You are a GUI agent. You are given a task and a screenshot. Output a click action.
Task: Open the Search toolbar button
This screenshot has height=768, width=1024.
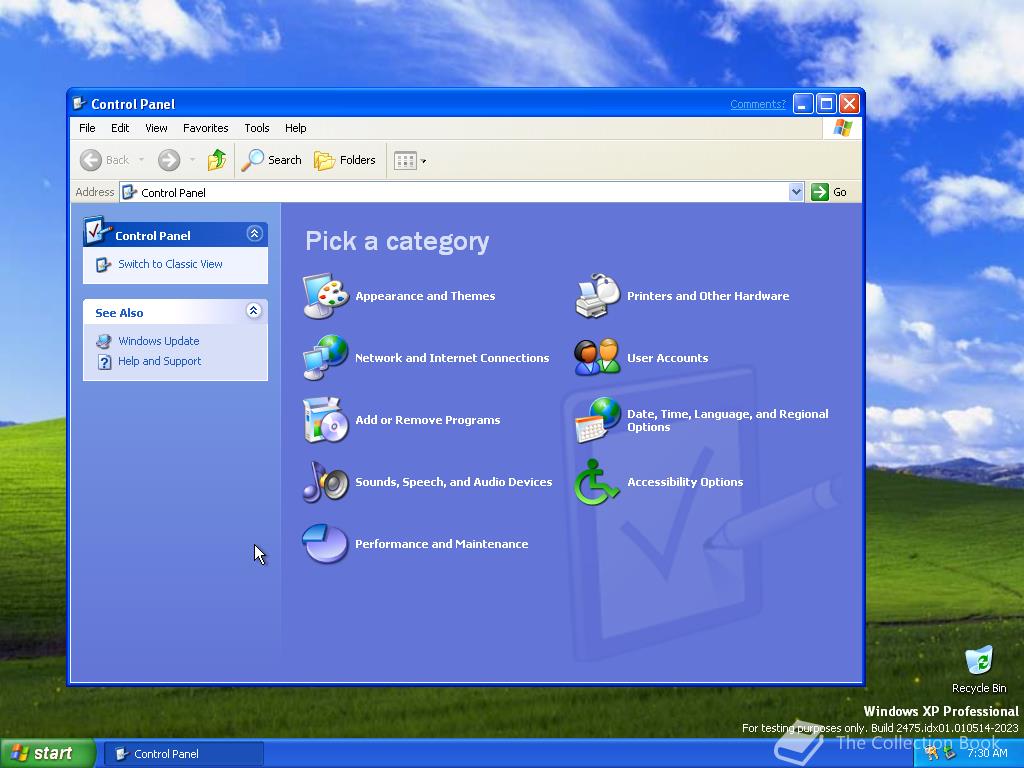[x=271, y=160]
